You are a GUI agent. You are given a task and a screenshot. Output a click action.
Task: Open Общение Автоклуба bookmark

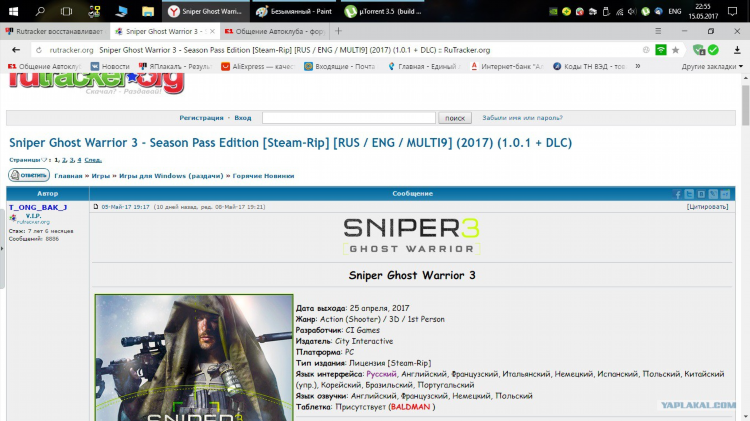pyautogui.click(x=44, y=66)
